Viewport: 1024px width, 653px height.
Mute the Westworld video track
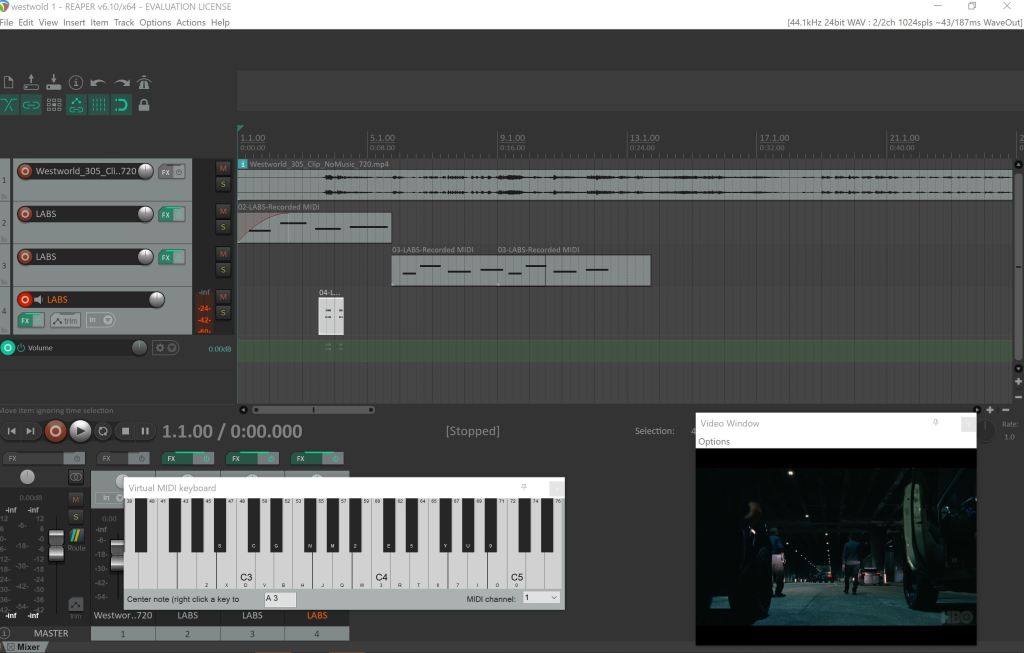click(223, 167)
